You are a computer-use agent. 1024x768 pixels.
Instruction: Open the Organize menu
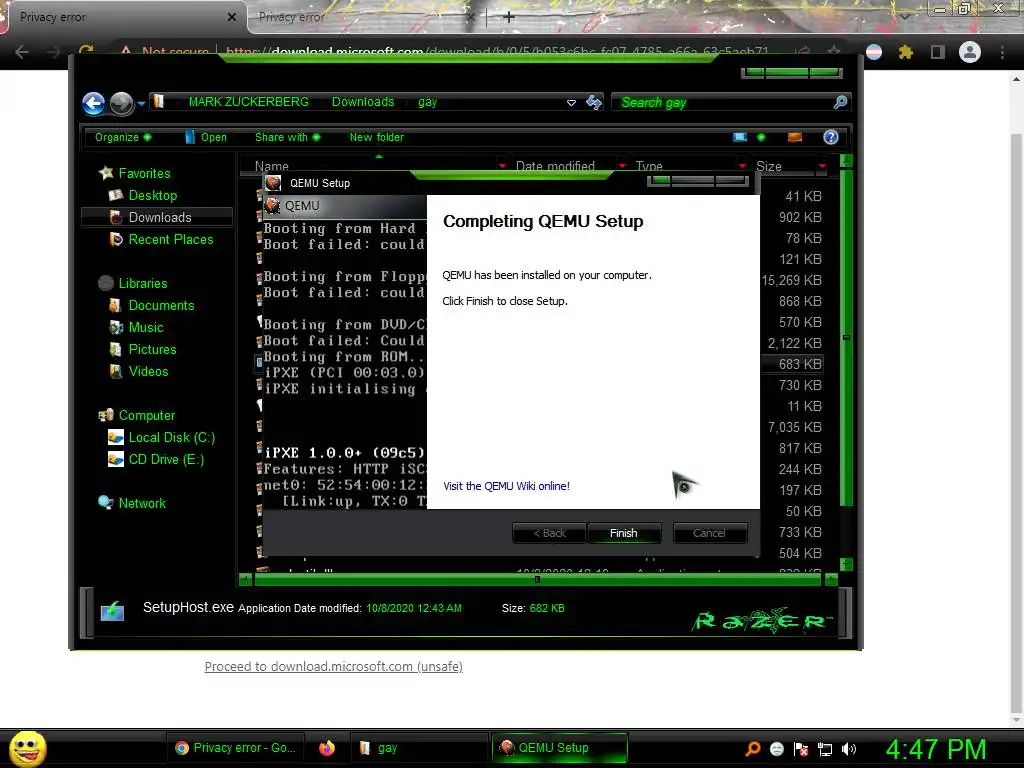(x=123, y=137)
